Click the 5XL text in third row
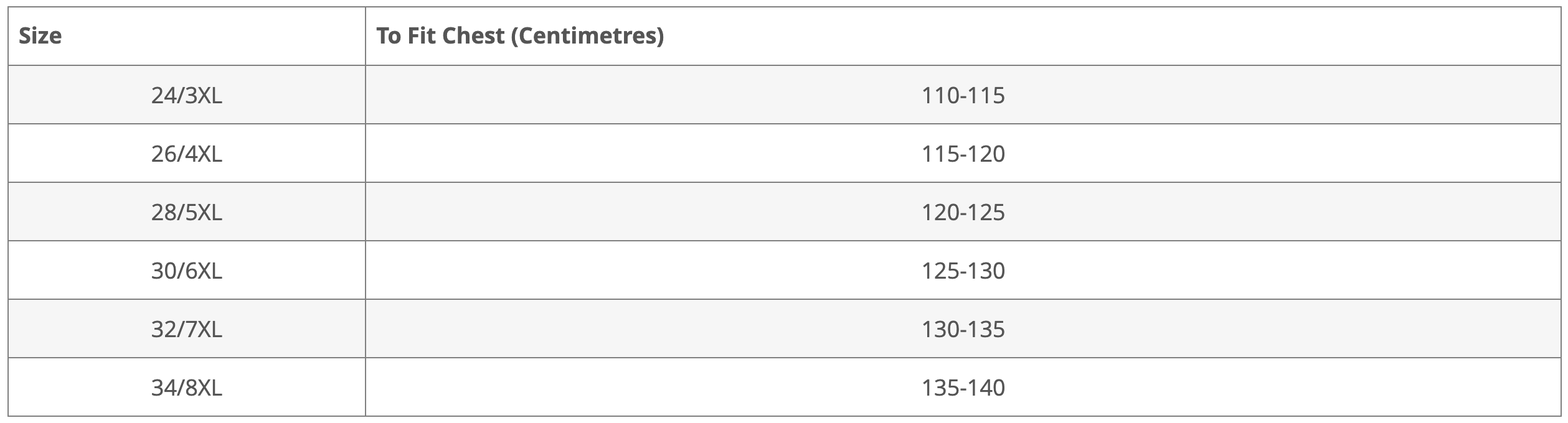 click(204, 212)
